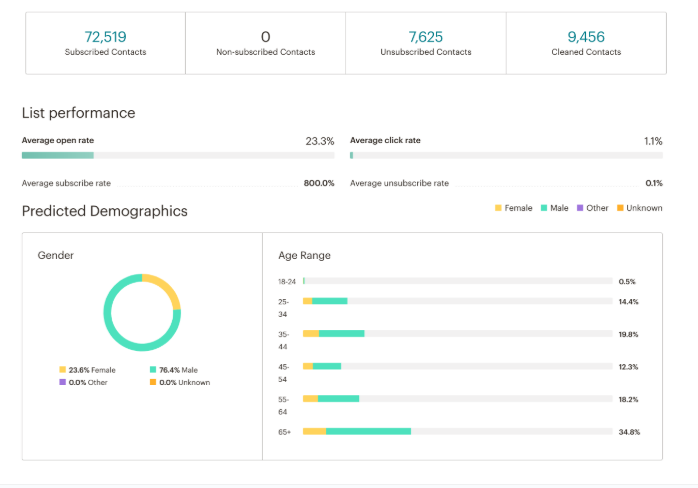Screen dimensions: 698x488
Task: Open the 72,519 Subscribed Contacts link
Action: click(106, 37)
